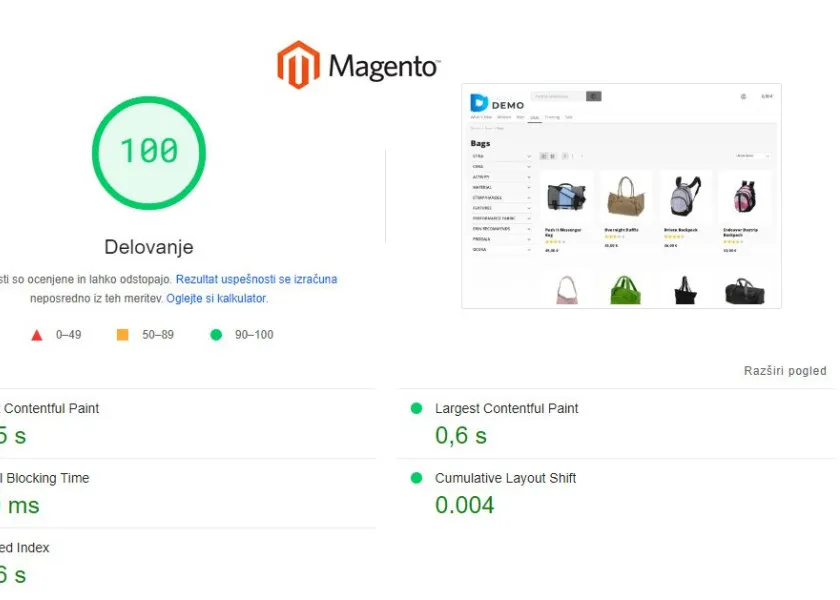Switch to list view in the Bags listing
Screen dimensions: 840x600
pyautogui.click(x=551, y=156)
